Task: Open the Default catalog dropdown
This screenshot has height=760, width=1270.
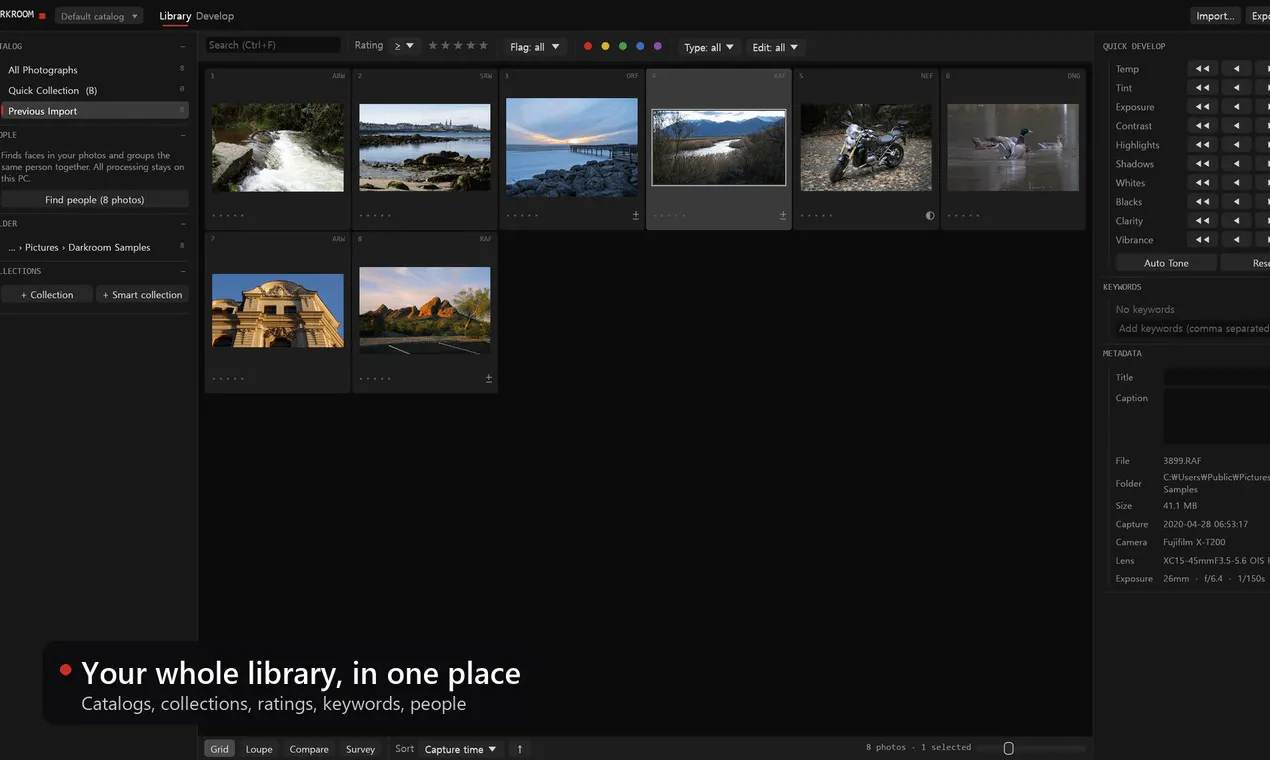Action: (x=99, y=16)
